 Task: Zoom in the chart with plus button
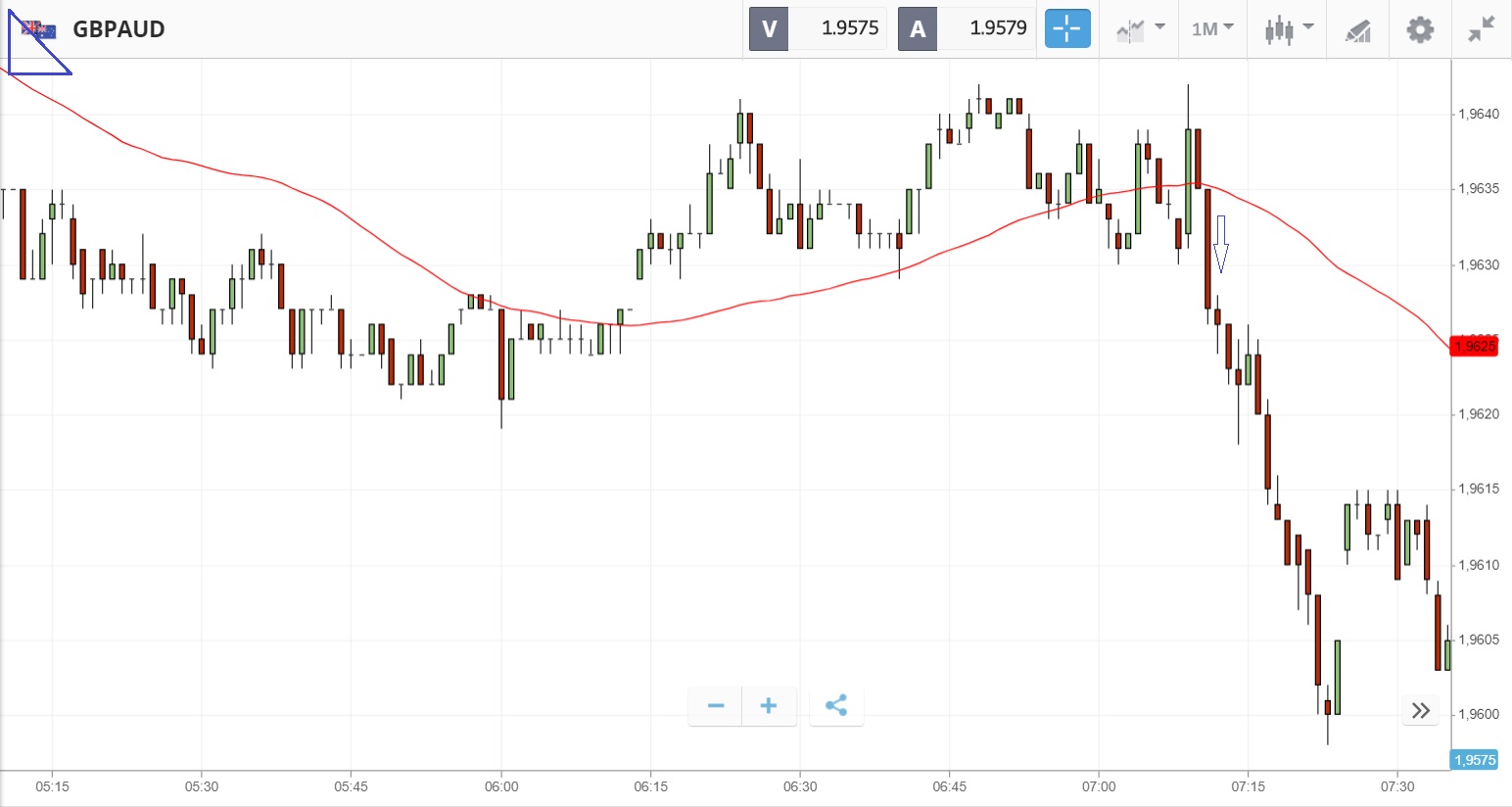(769, 706)
